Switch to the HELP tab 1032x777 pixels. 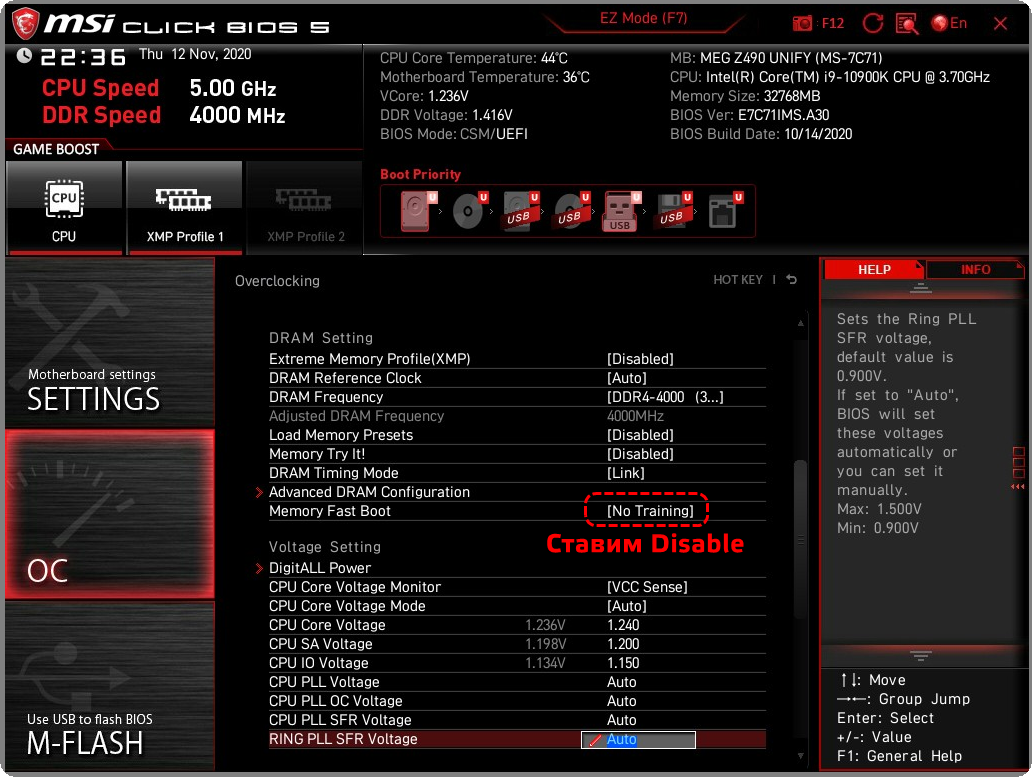pyautogui.click(x=873, y=270)
